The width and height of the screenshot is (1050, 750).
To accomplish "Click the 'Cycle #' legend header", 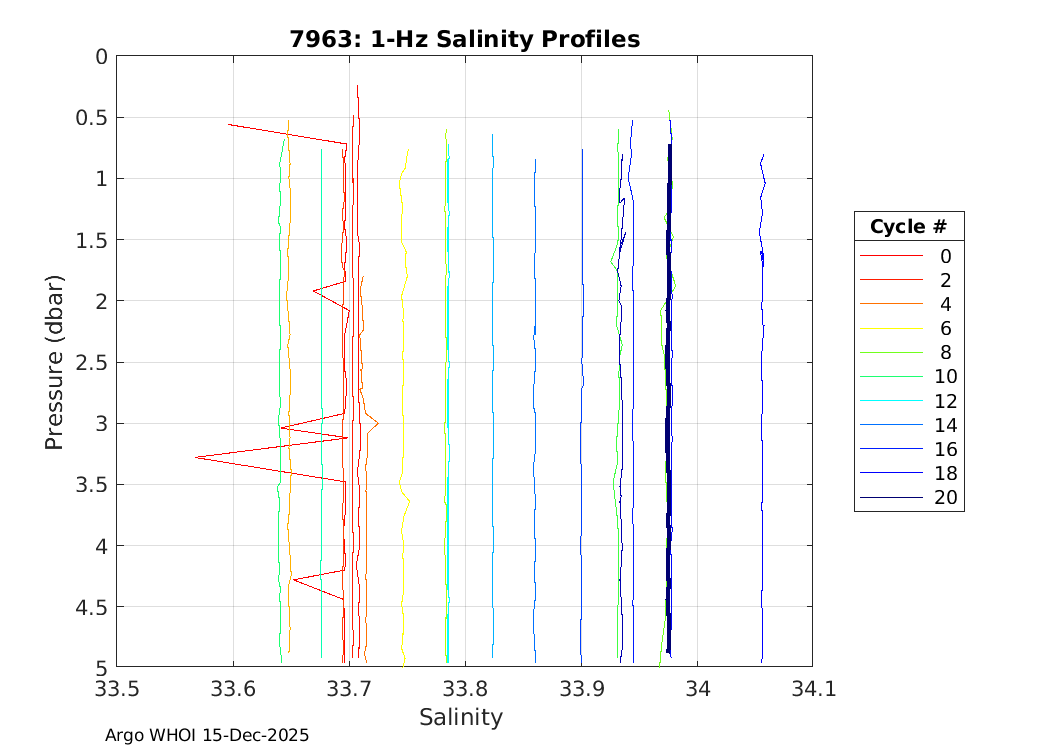I will pyautogui.click(x=908, y=226).
